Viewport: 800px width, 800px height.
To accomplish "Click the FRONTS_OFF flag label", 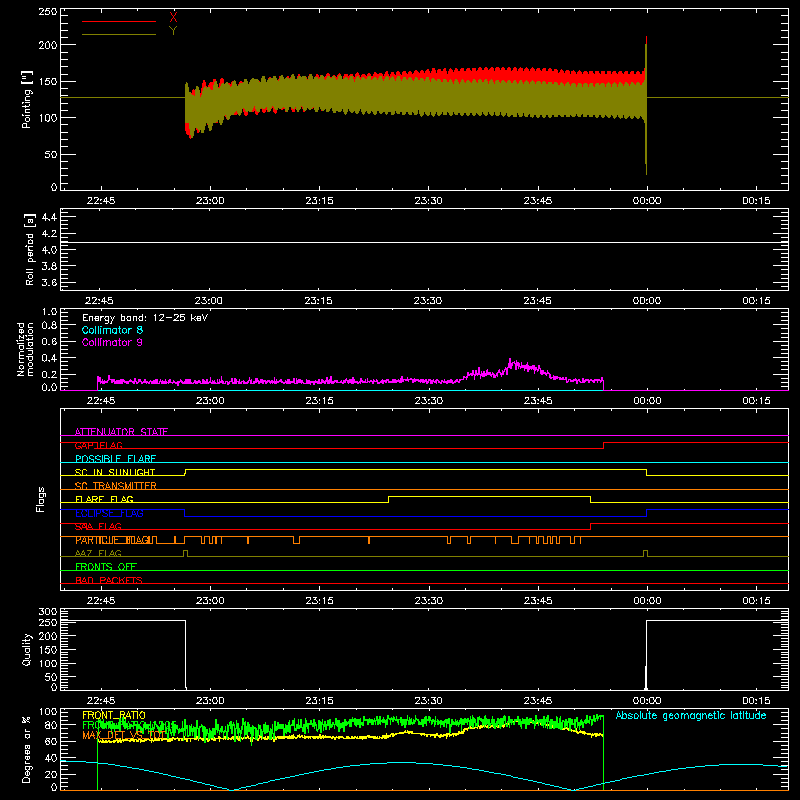I will coord(106,567).
